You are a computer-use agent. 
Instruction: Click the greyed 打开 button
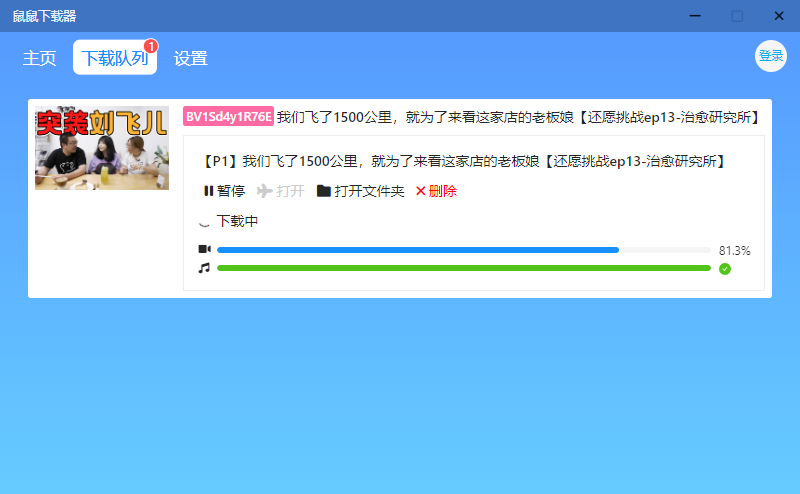click(x=281, y=191)
